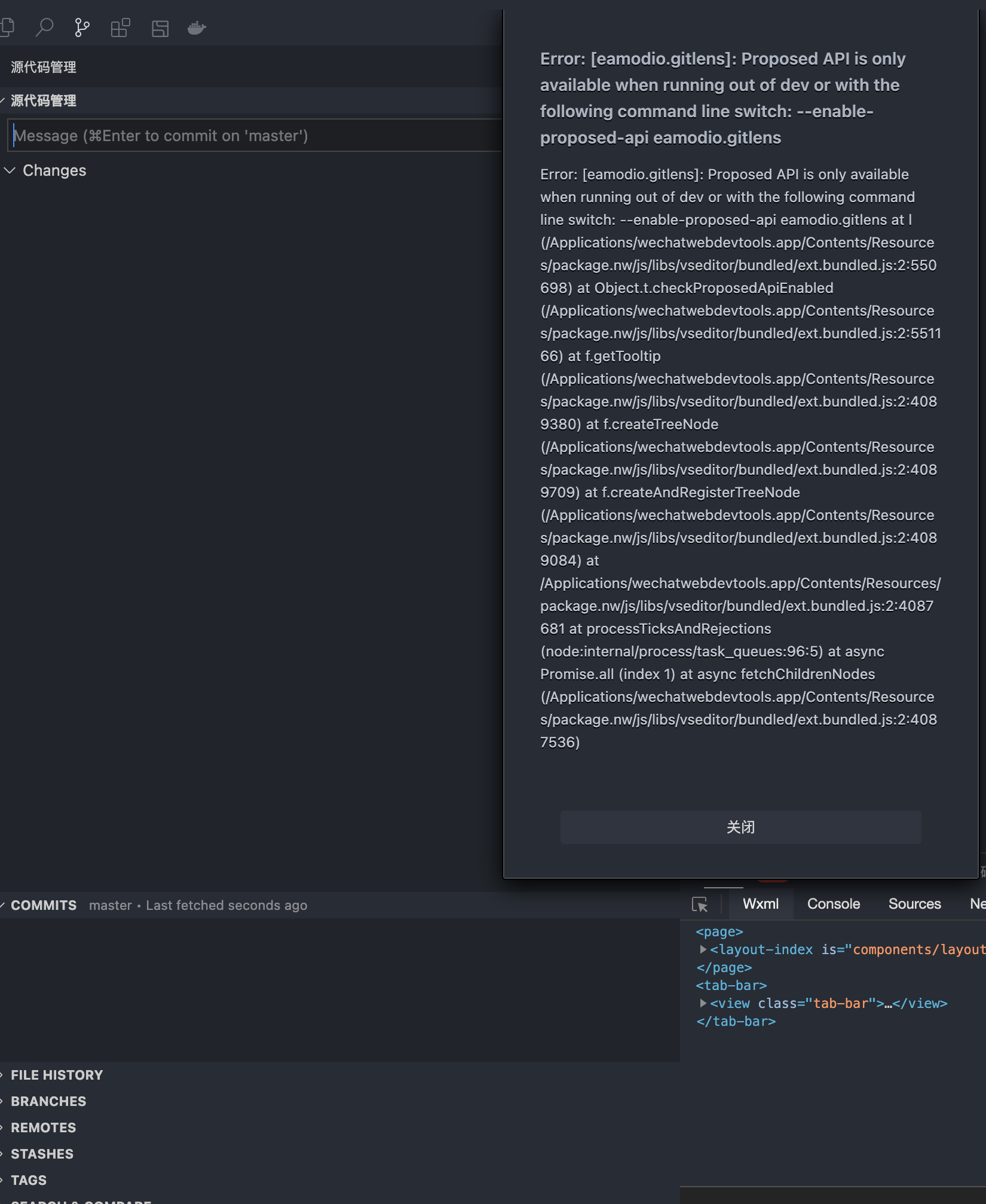Screen dimensions: 986x1204
Task: Collapse the Changes group
Action: coord(10,171)
